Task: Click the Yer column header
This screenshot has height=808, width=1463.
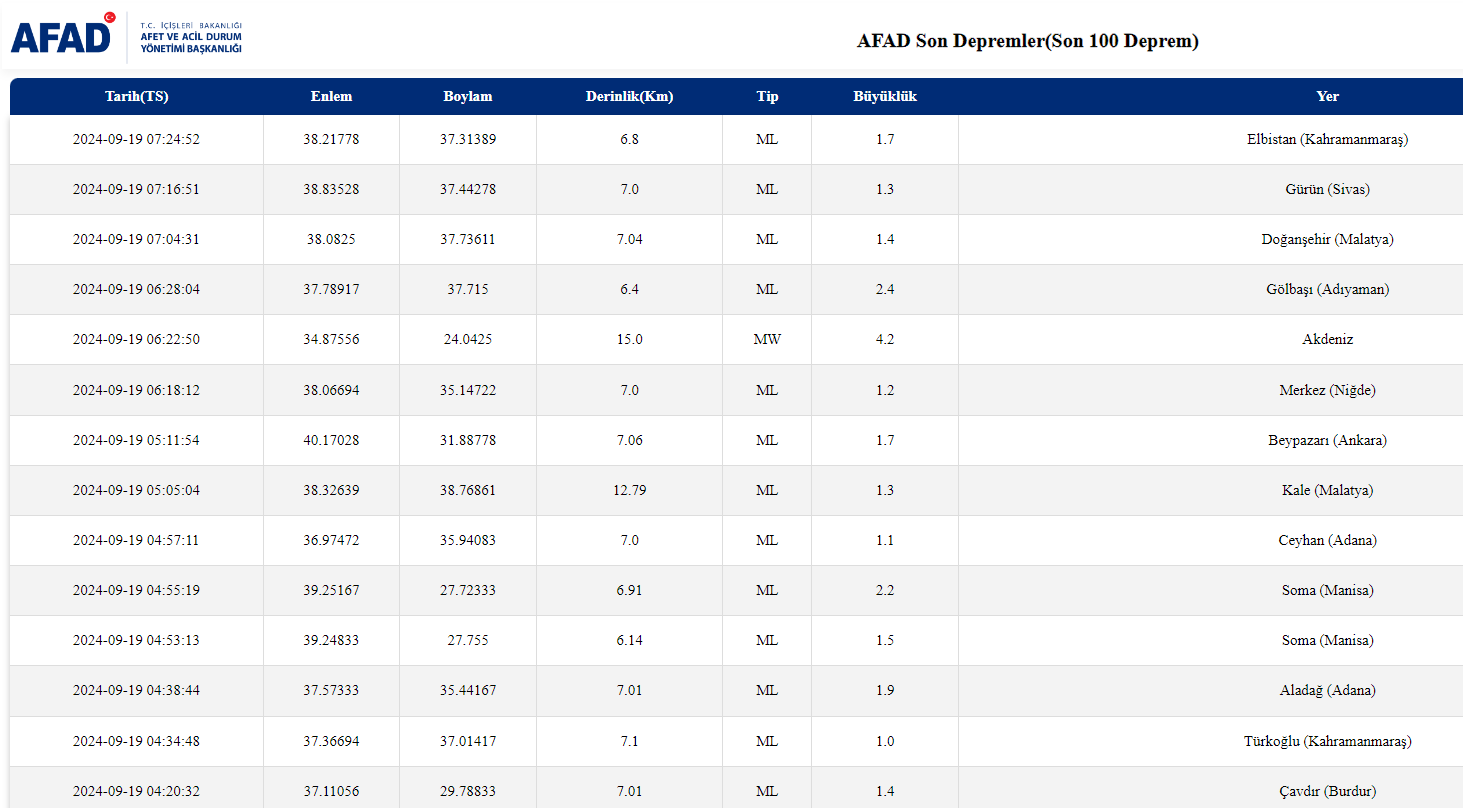Action: coord(1327,97)
